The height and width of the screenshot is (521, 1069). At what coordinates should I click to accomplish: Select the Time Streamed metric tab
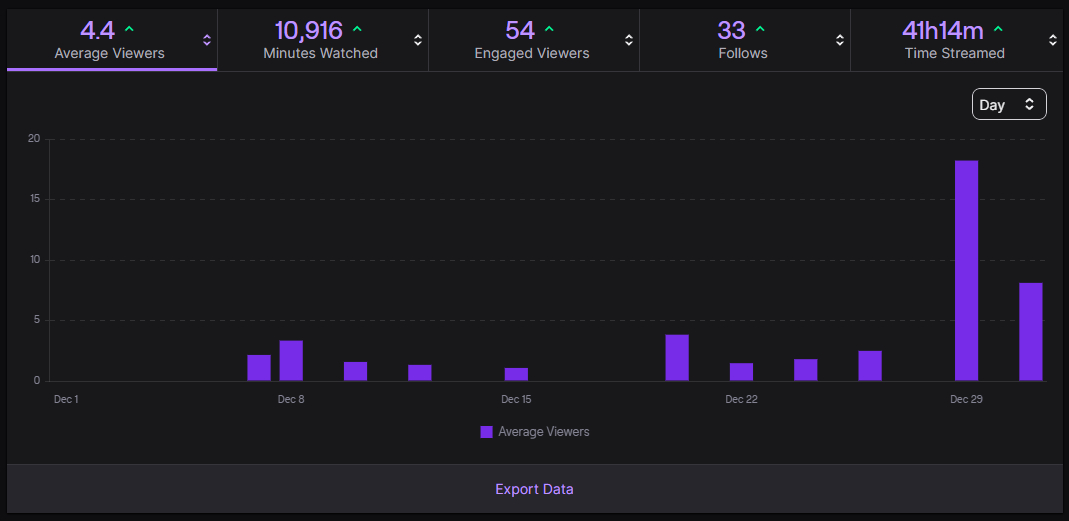[954, 40]
